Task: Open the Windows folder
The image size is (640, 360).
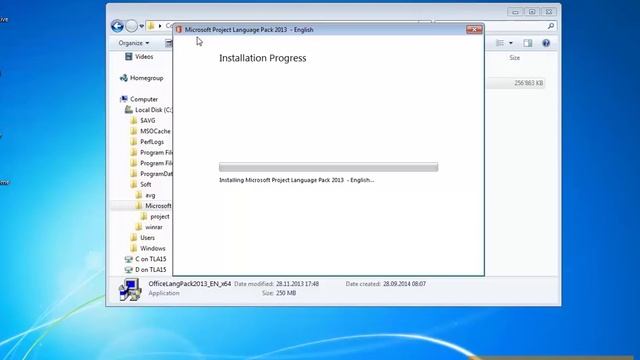Action: click(153, 248)
